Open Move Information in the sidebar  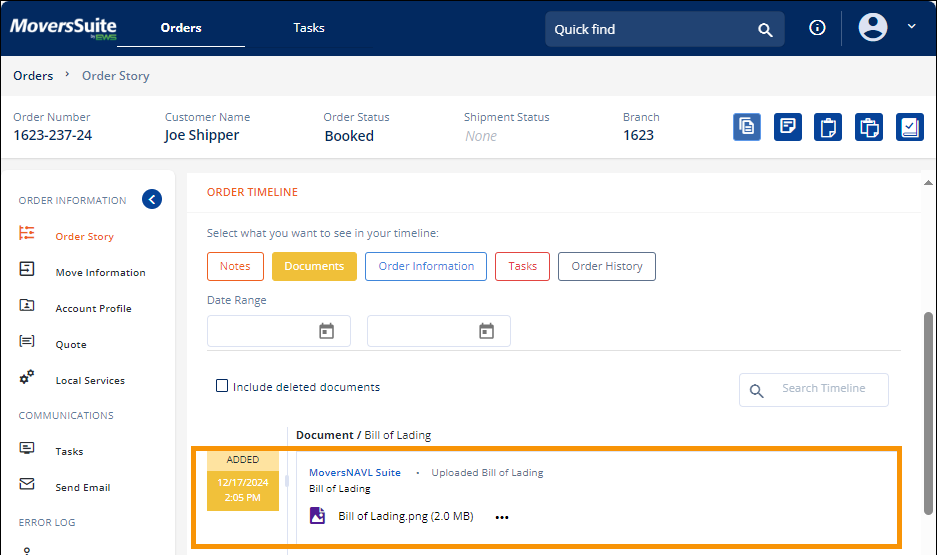tap(100, 272)
